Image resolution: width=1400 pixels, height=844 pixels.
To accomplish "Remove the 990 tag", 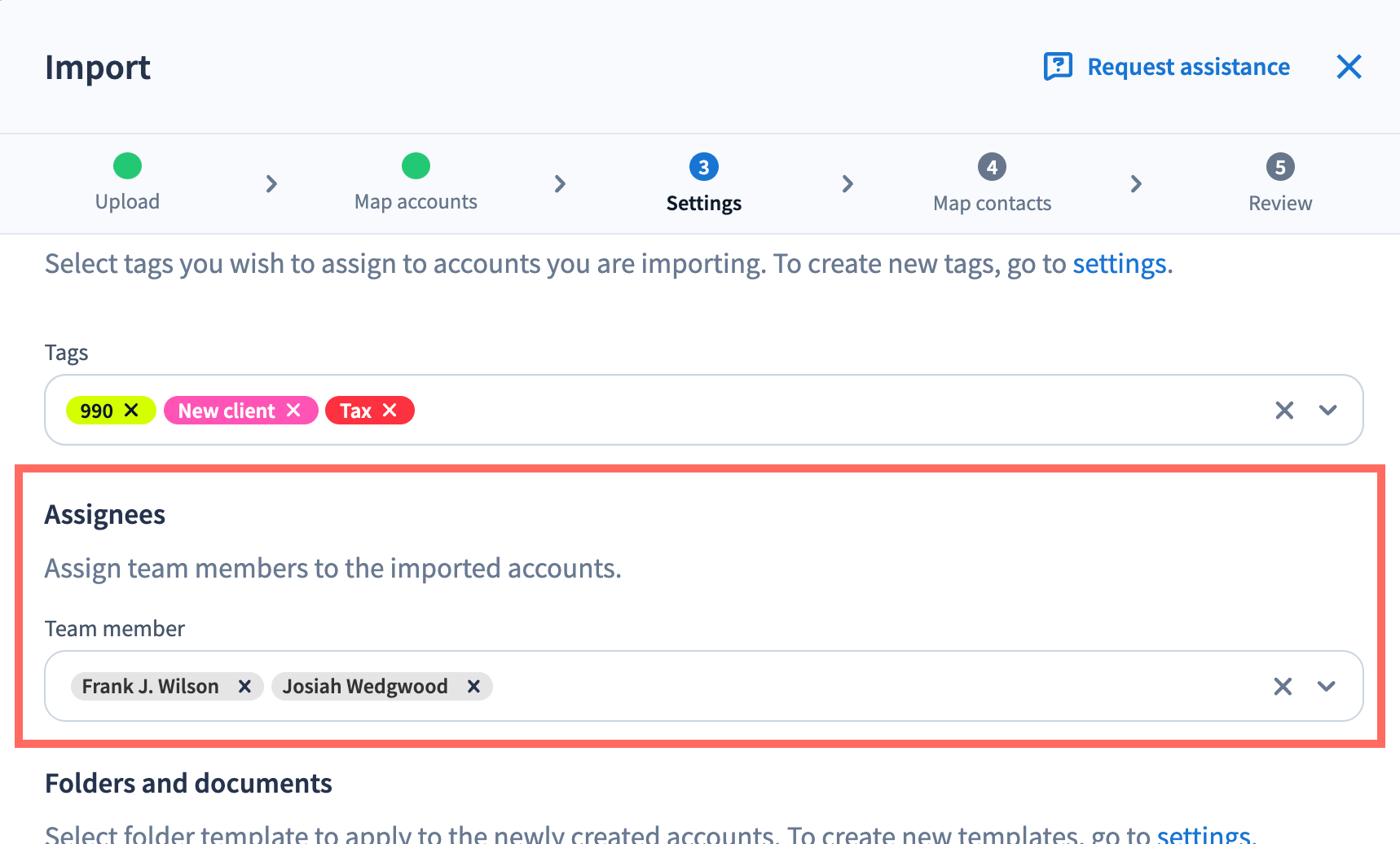I will coord(131,411).
